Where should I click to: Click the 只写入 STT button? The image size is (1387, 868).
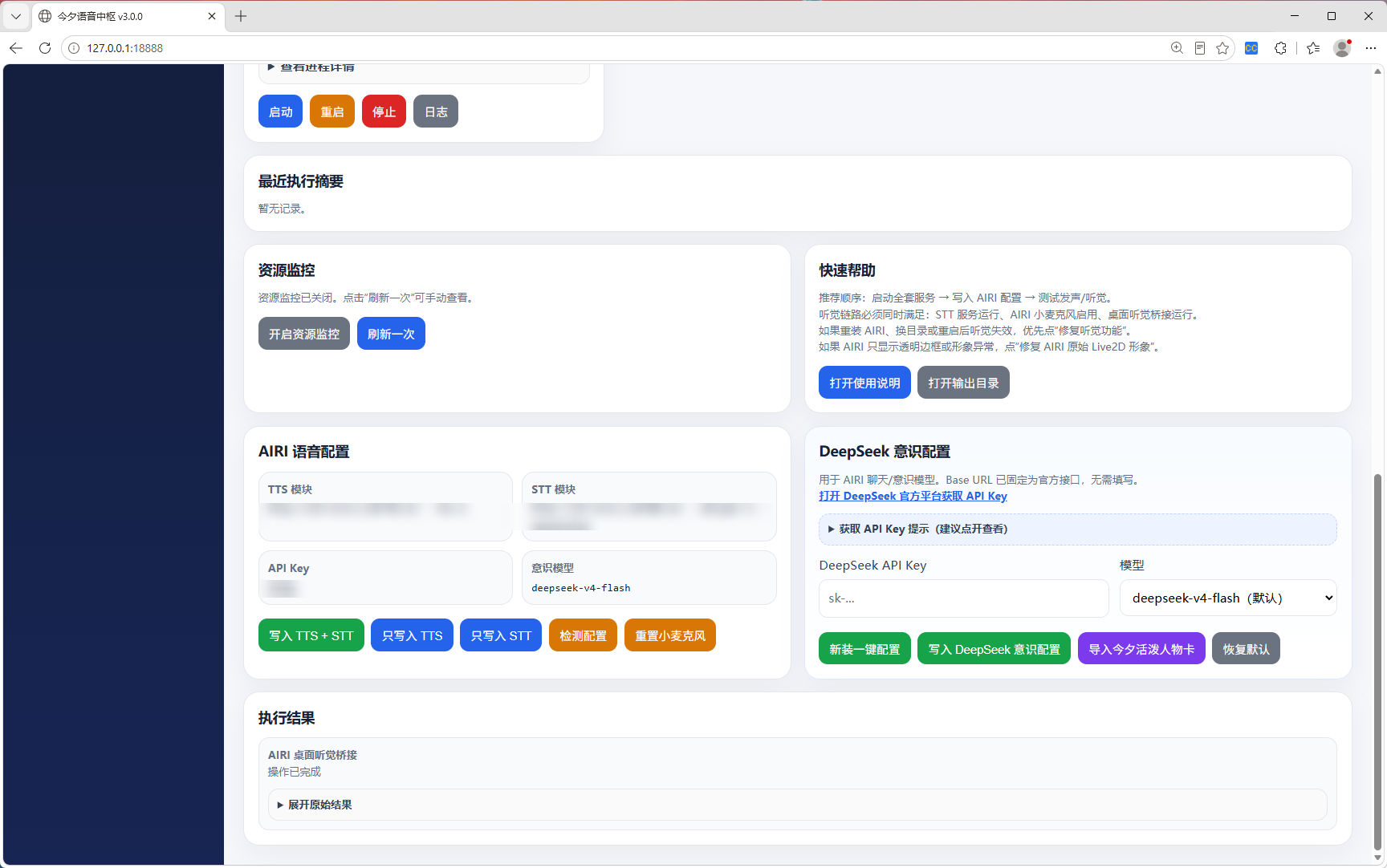tap(501, 635)
